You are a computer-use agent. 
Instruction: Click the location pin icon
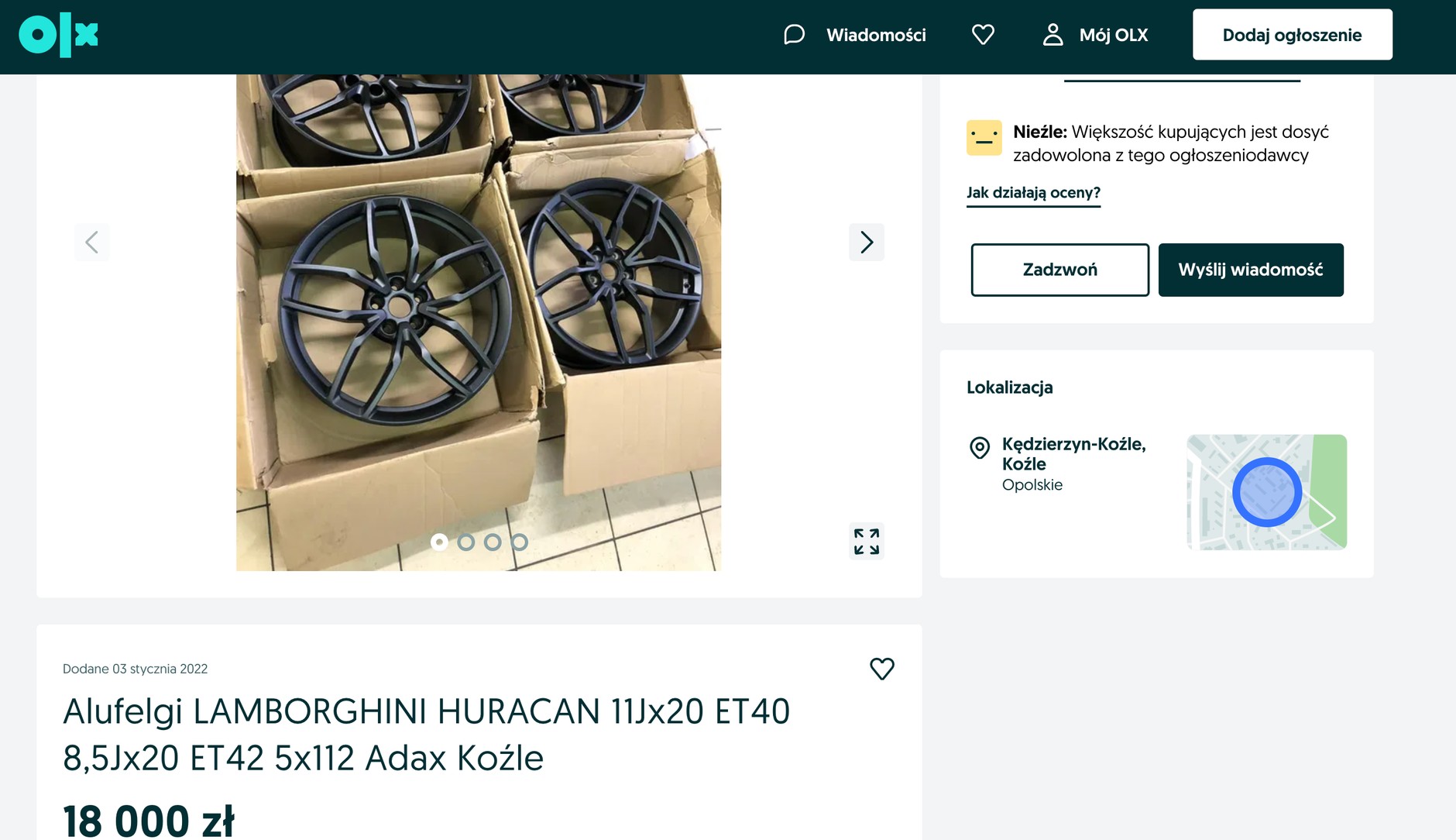(x=980, y=448)
